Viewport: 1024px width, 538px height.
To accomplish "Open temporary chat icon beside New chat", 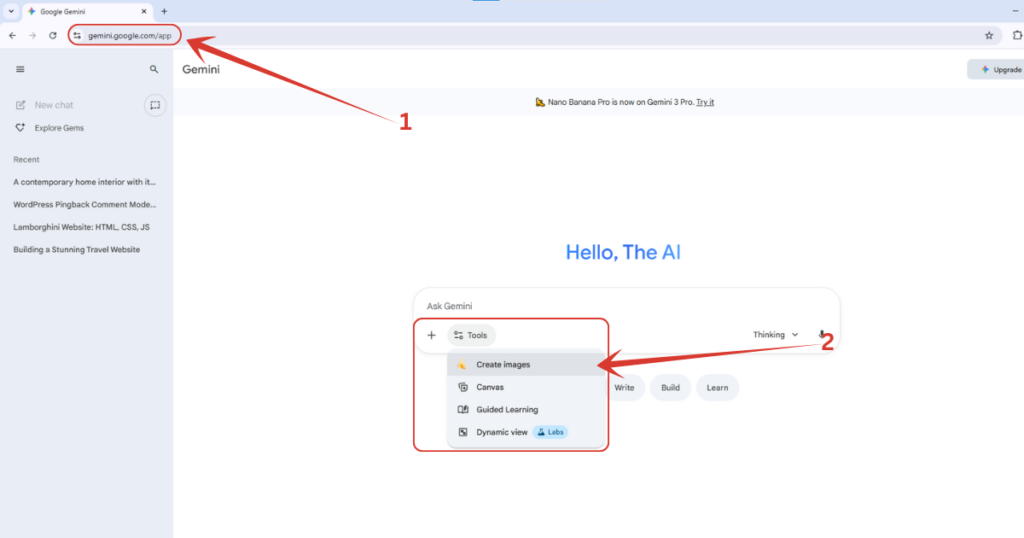I will click(155, 105).
